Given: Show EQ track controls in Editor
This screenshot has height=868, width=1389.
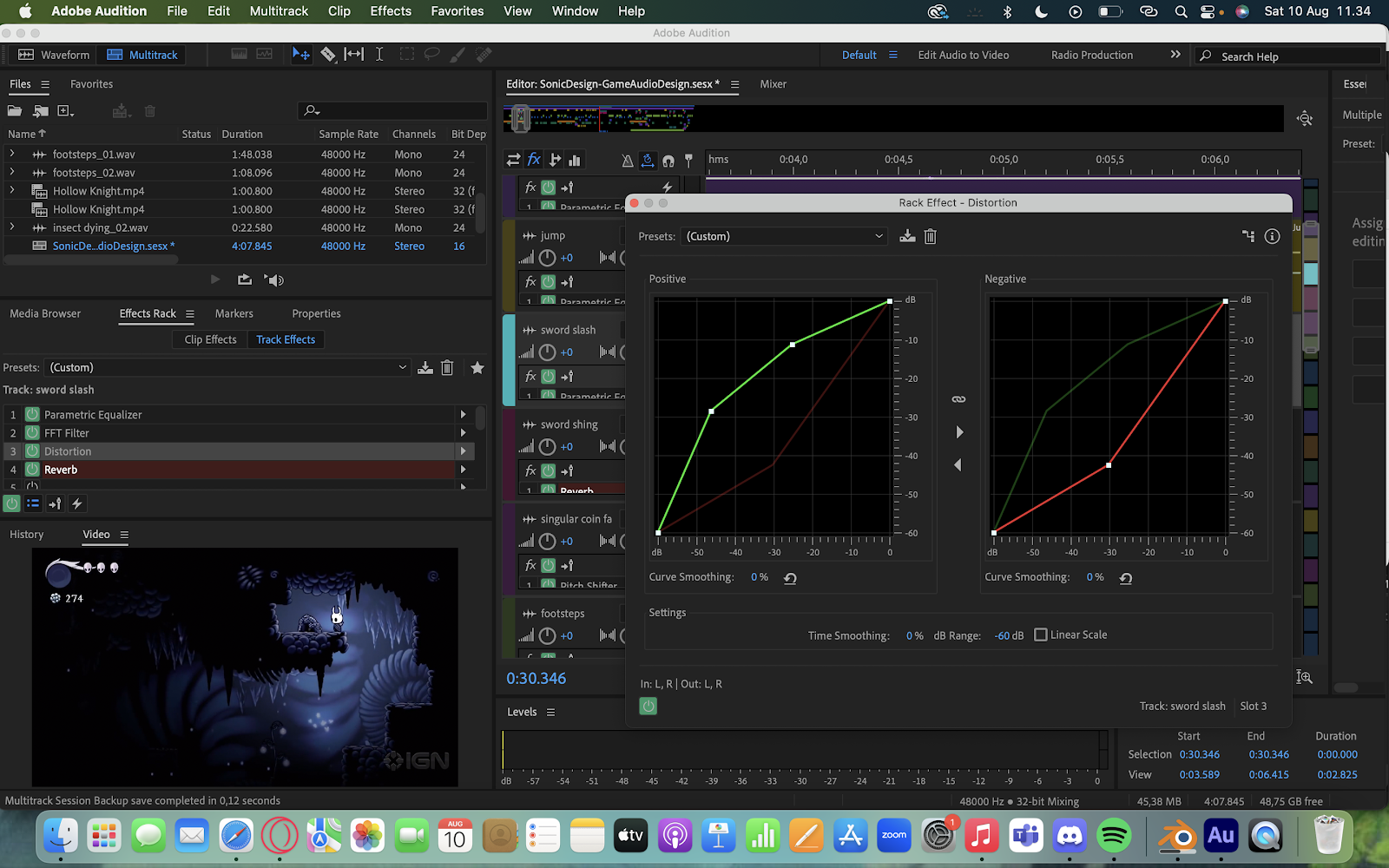Looking at the screenshot, I should (x=574, y=160).
